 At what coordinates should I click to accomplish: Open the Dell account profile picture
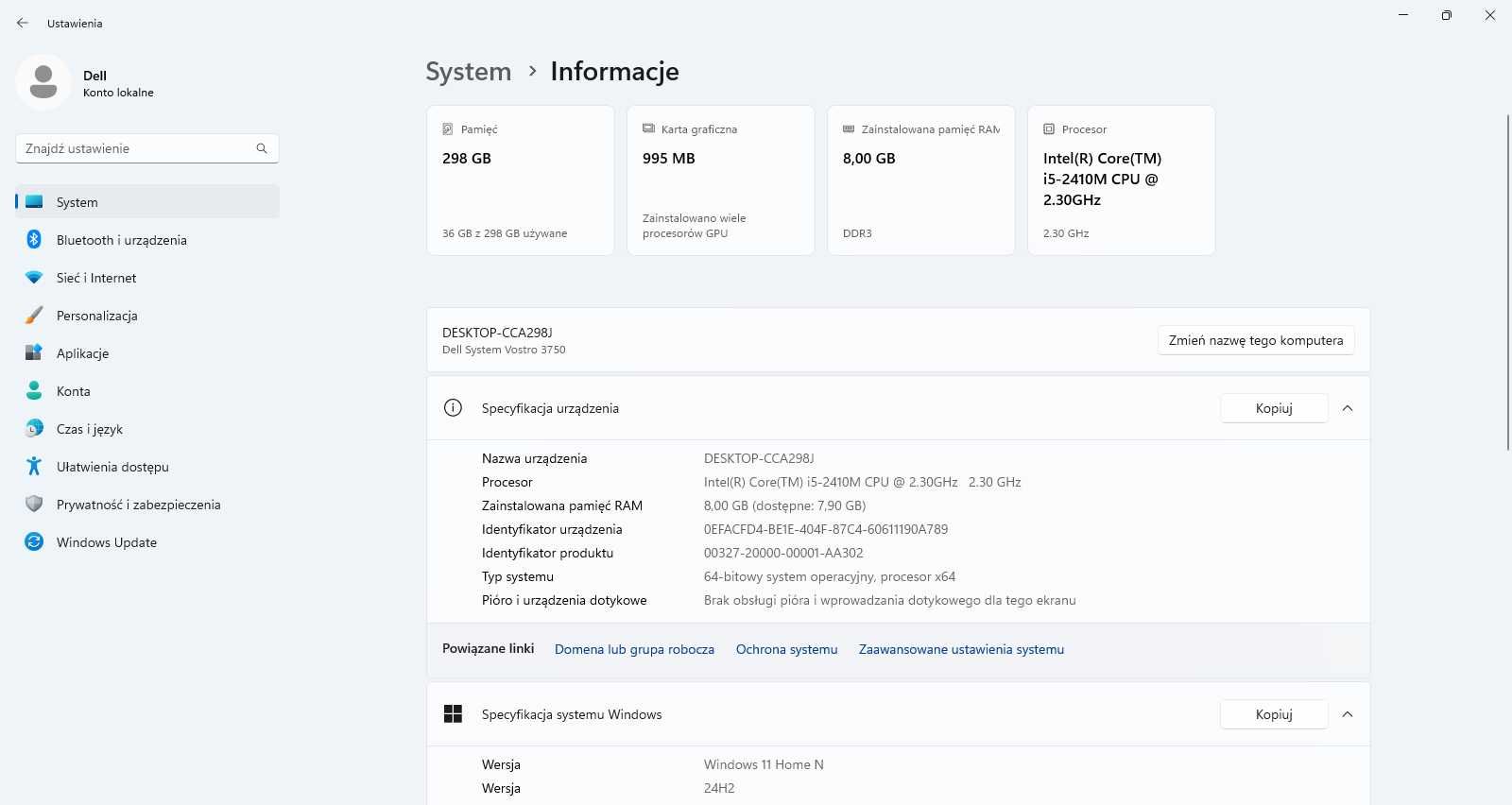pos(43,82)
